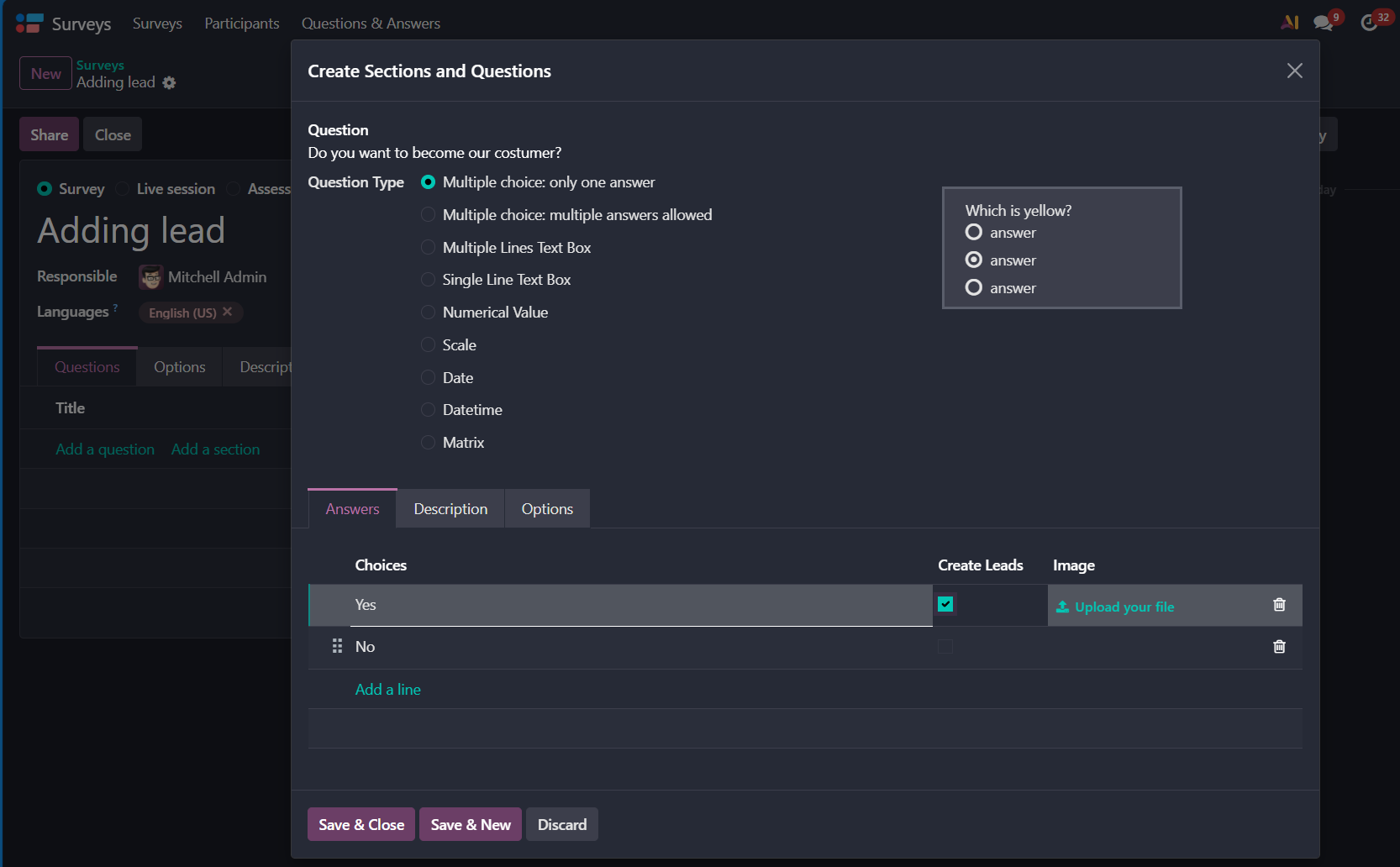Uncheck Create Leads for Yes choice
Image resolution: width=1400 pixels, height=867 pixels.
point(945,604)
